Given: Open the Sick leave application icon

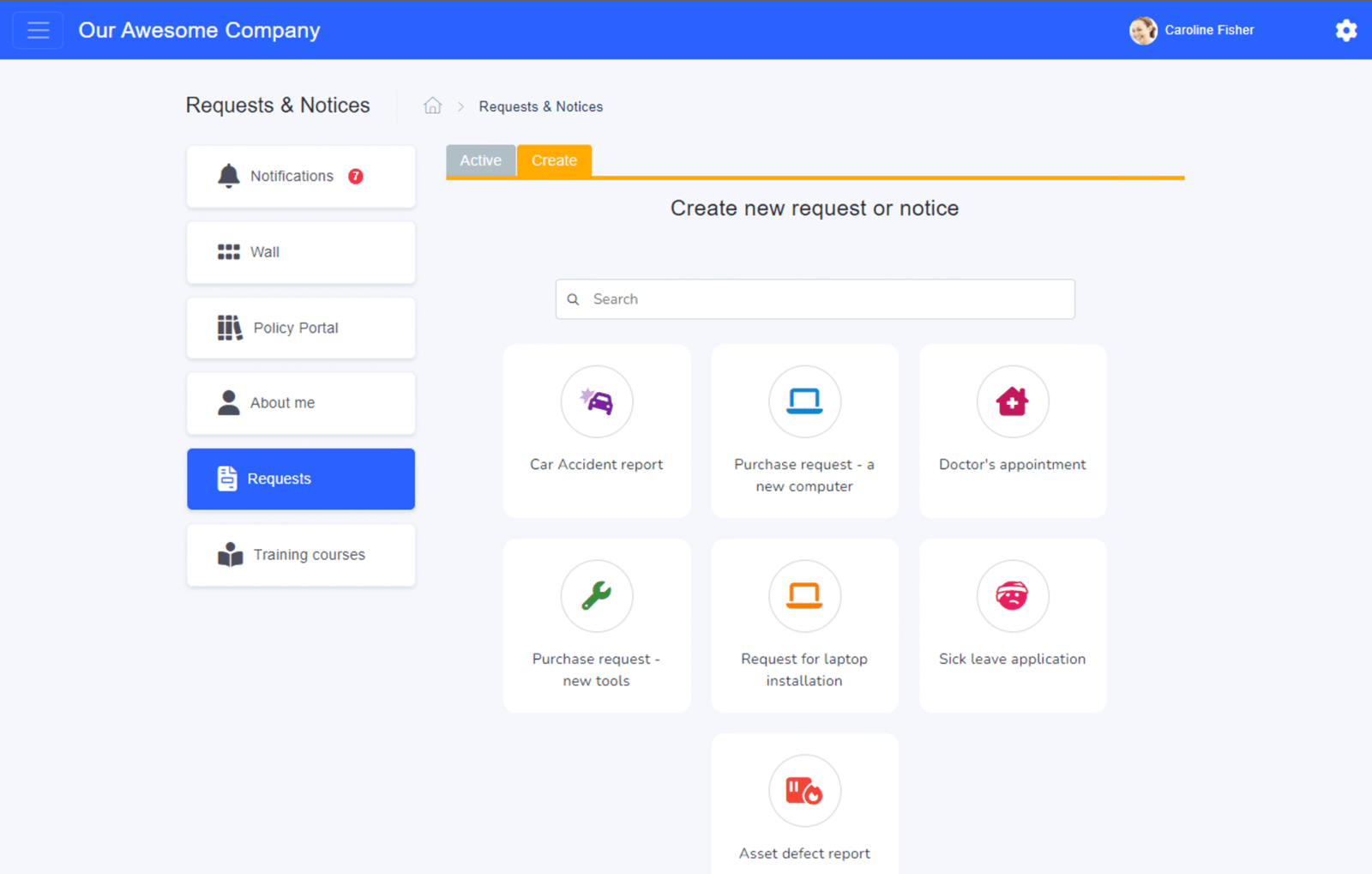Looking at the screenshot, I should 1012,596.
